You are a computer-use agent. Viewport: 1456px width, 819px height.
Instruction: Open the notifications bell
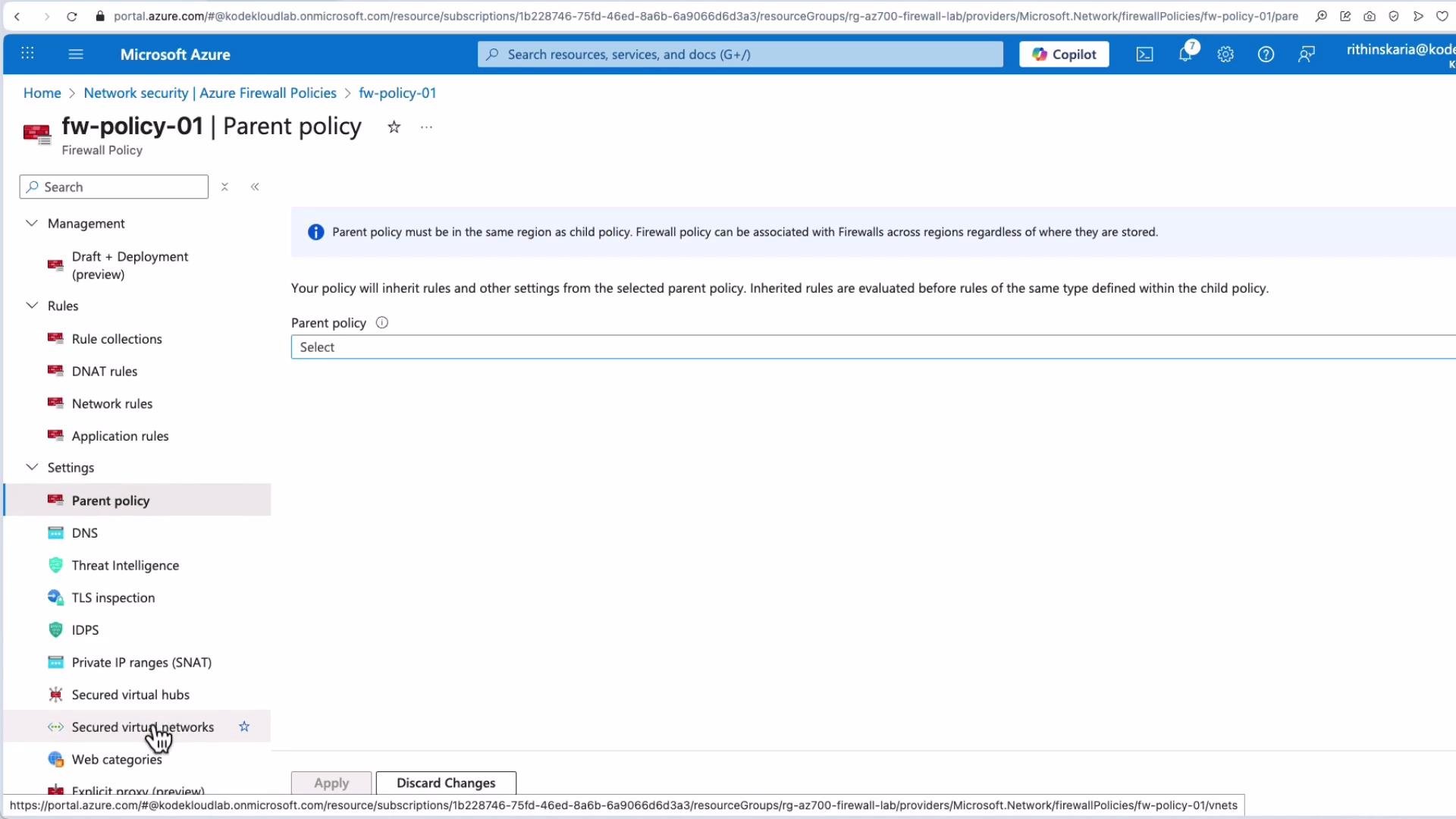[x=1185, y=55]
